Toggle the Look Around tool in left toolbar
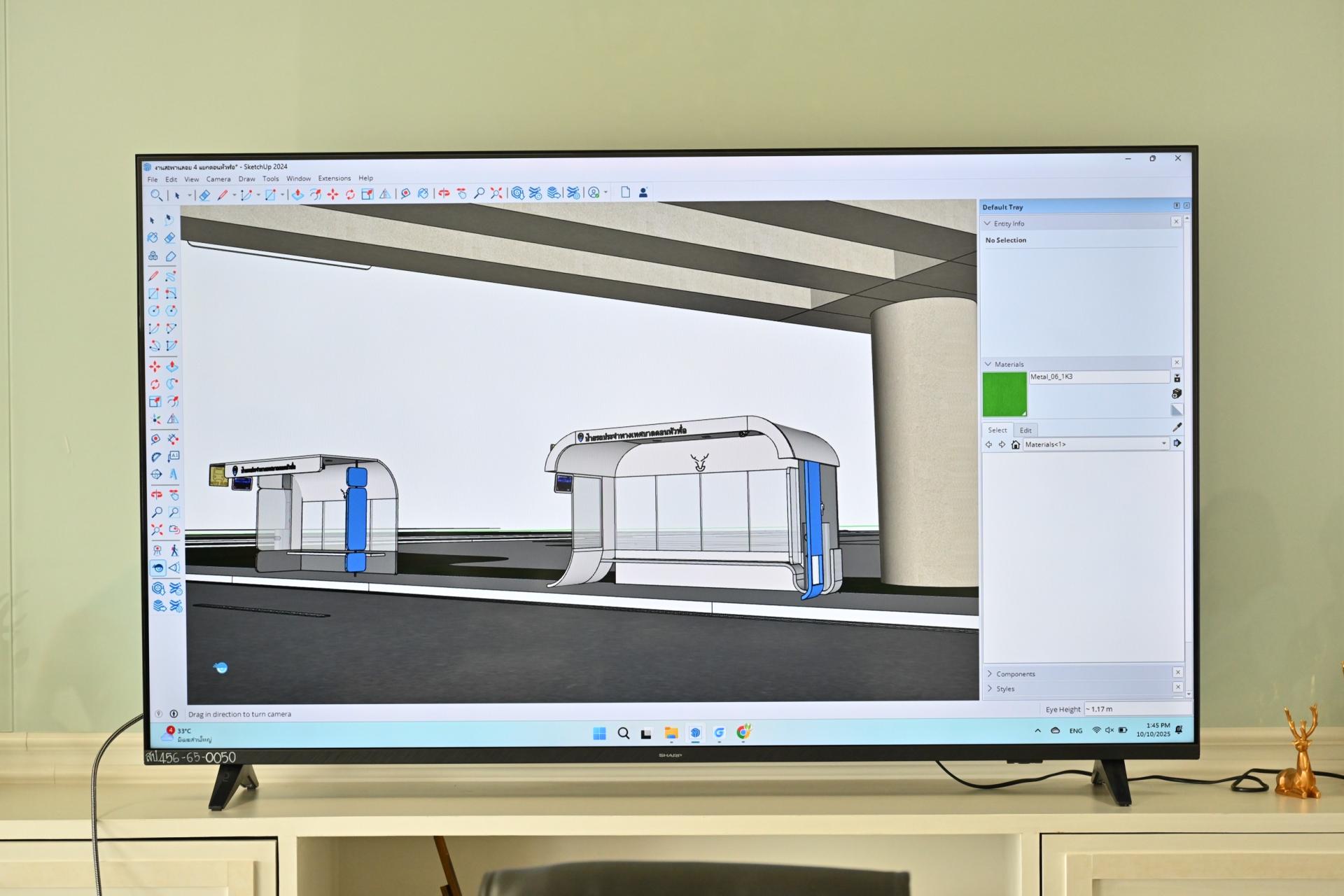Viewport: 1344px width, 896px height. [157, 568]
